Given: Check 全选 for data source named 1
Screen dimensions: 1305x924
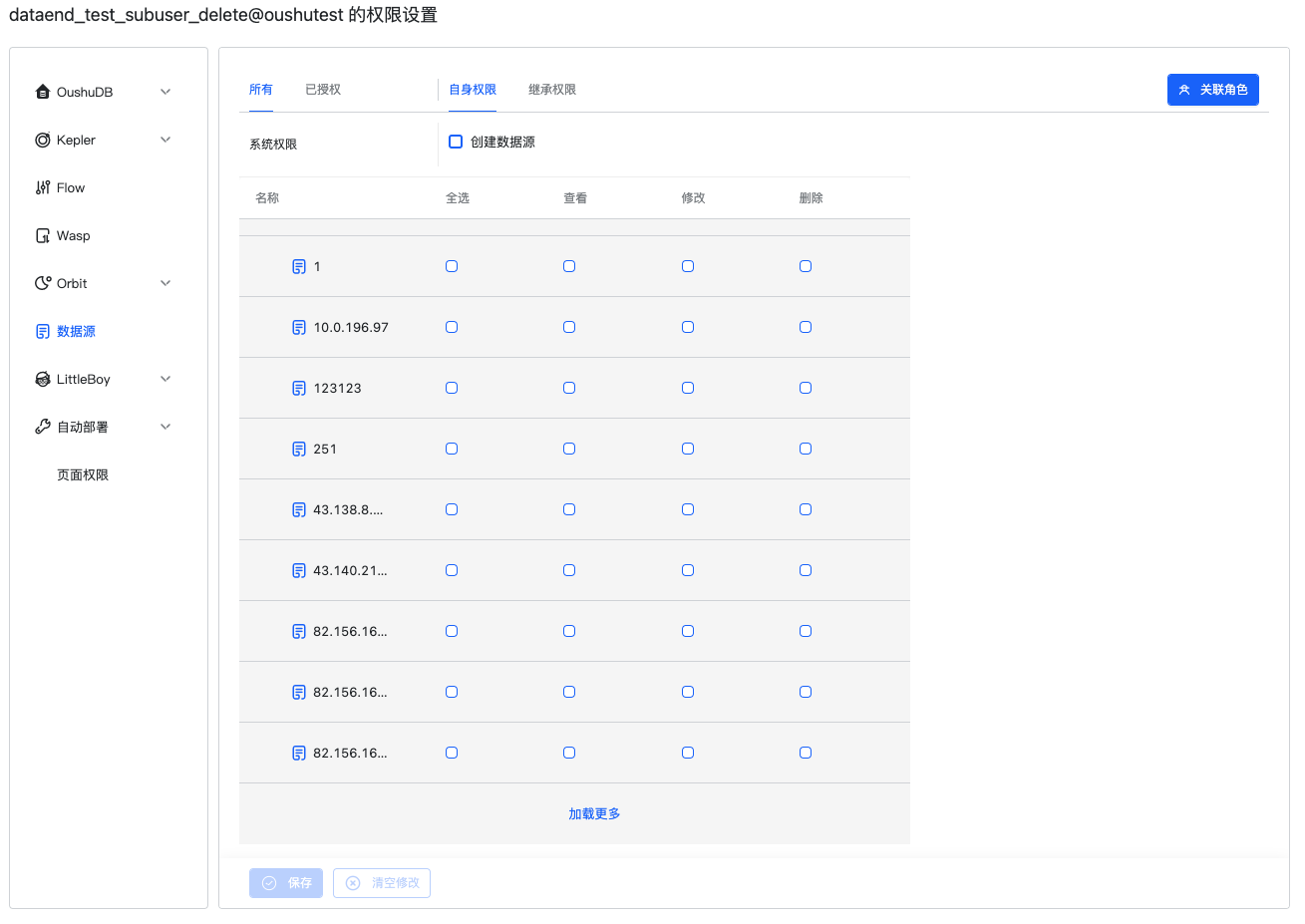Looking at the screenshot, I should pyautogui.click(x=452, y=266).
